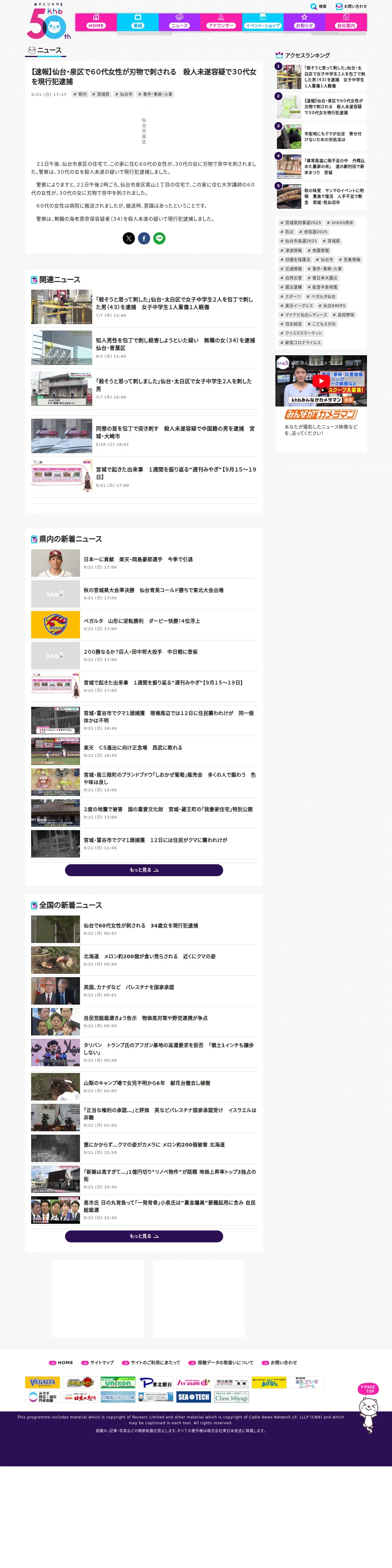Open ranking item 5 サンマ event article
Screen dimensions: 392x1568
[x=321, y=196]
